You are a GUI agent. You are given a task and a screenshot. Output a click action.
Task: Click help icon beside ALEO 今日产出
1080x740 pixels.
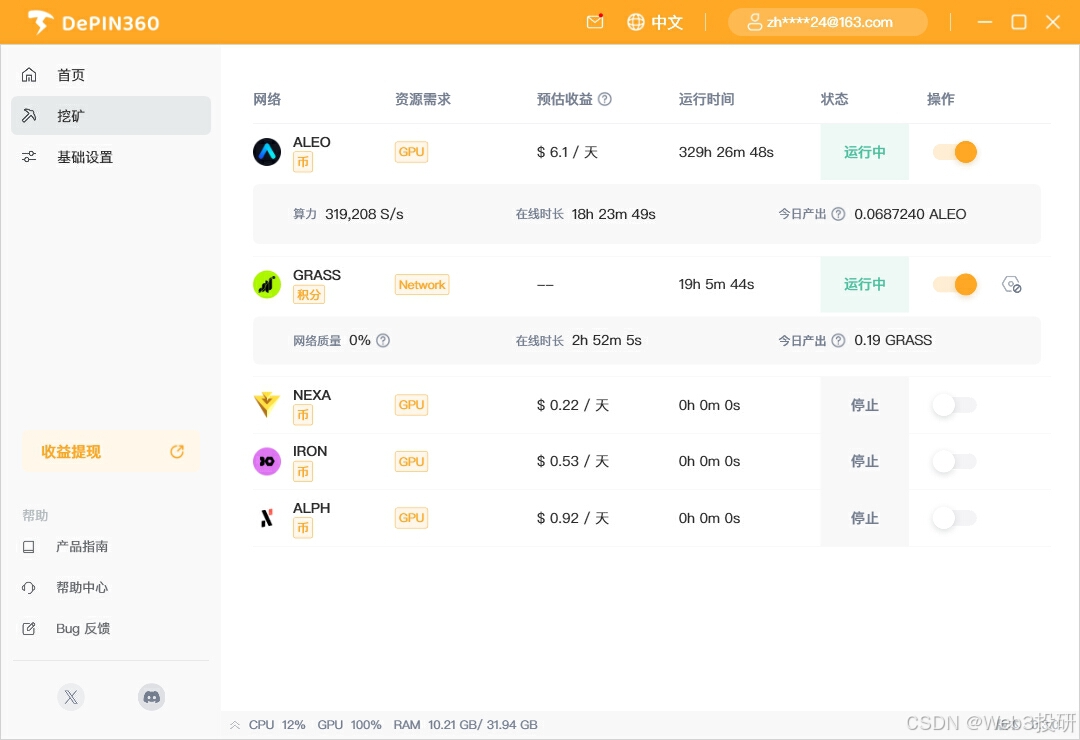tap(838, 214)
